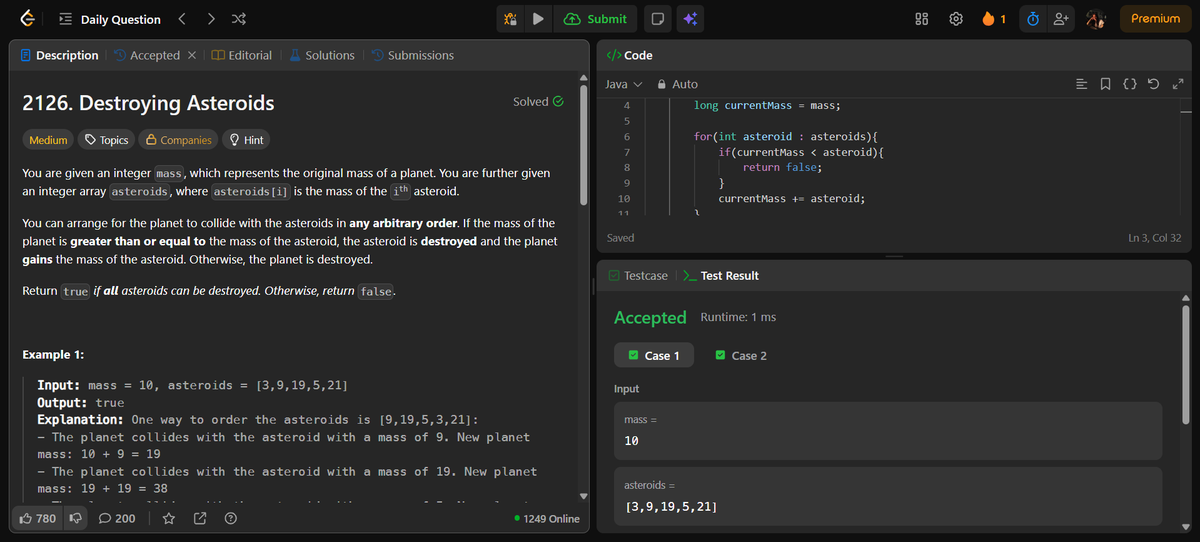Run the code with play button
Screen dimensions: 1200x542
click(x=538, y=19)
